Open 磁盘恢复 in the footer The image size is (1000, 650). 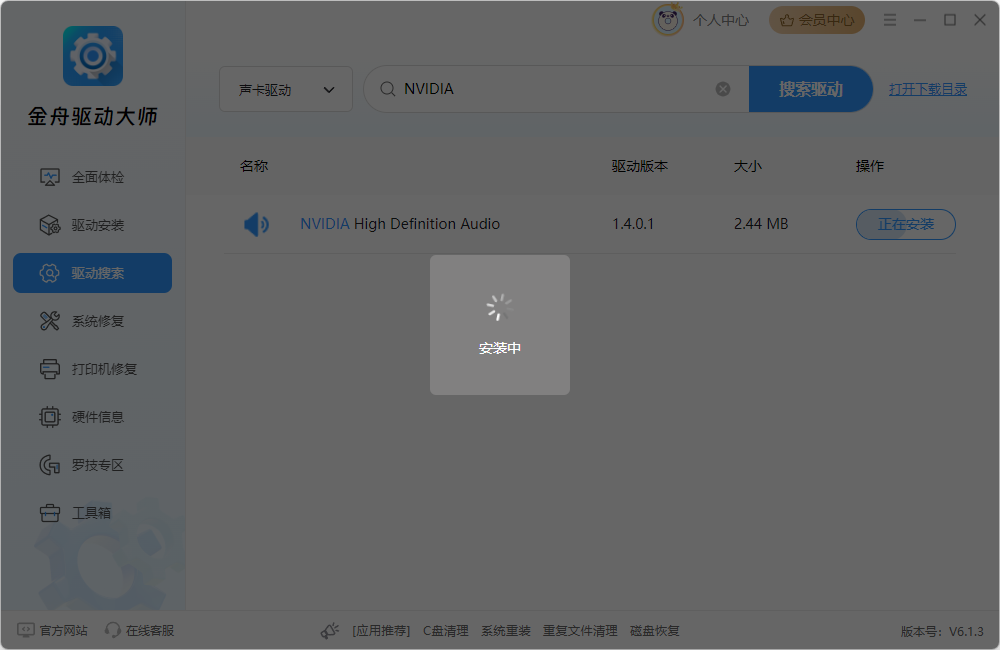[x=654, y=631]
